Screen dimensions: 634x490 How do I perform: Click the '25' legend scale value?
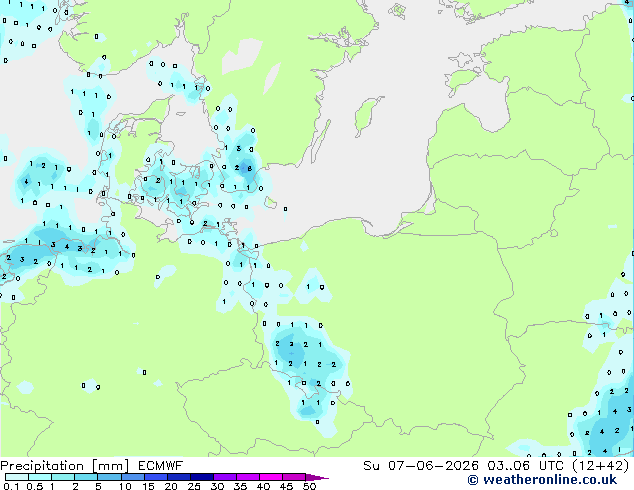coord(194,486)
